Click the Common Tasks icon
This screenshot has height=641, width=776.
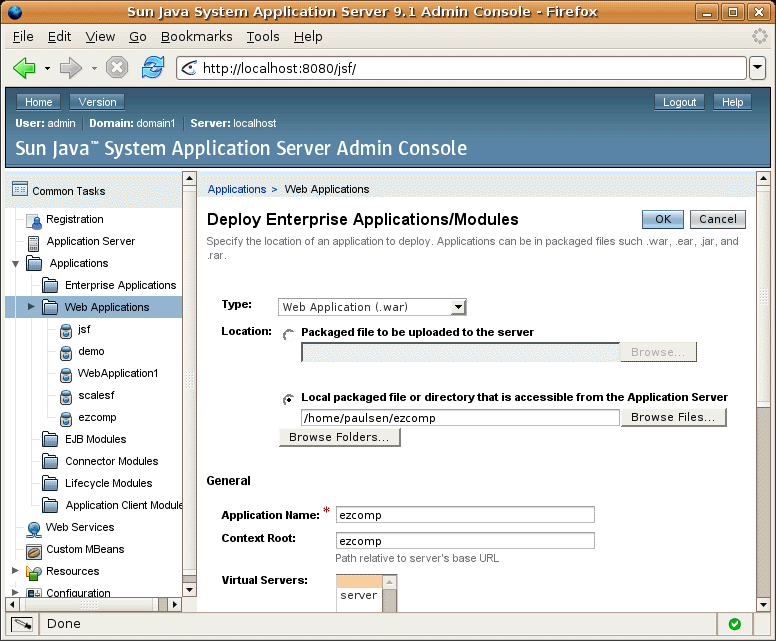[19, 190]
